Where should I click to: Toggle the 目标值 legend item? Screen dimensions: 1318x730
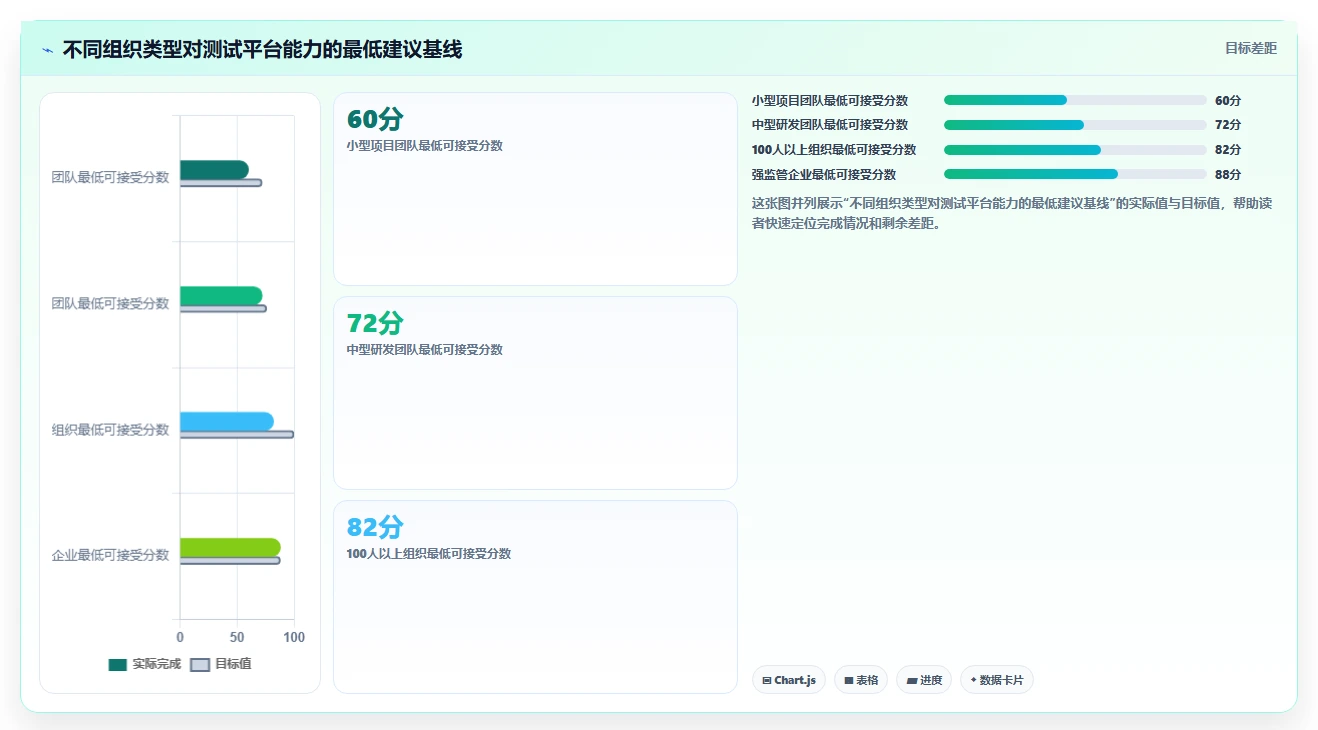click(x=221, y=664)
